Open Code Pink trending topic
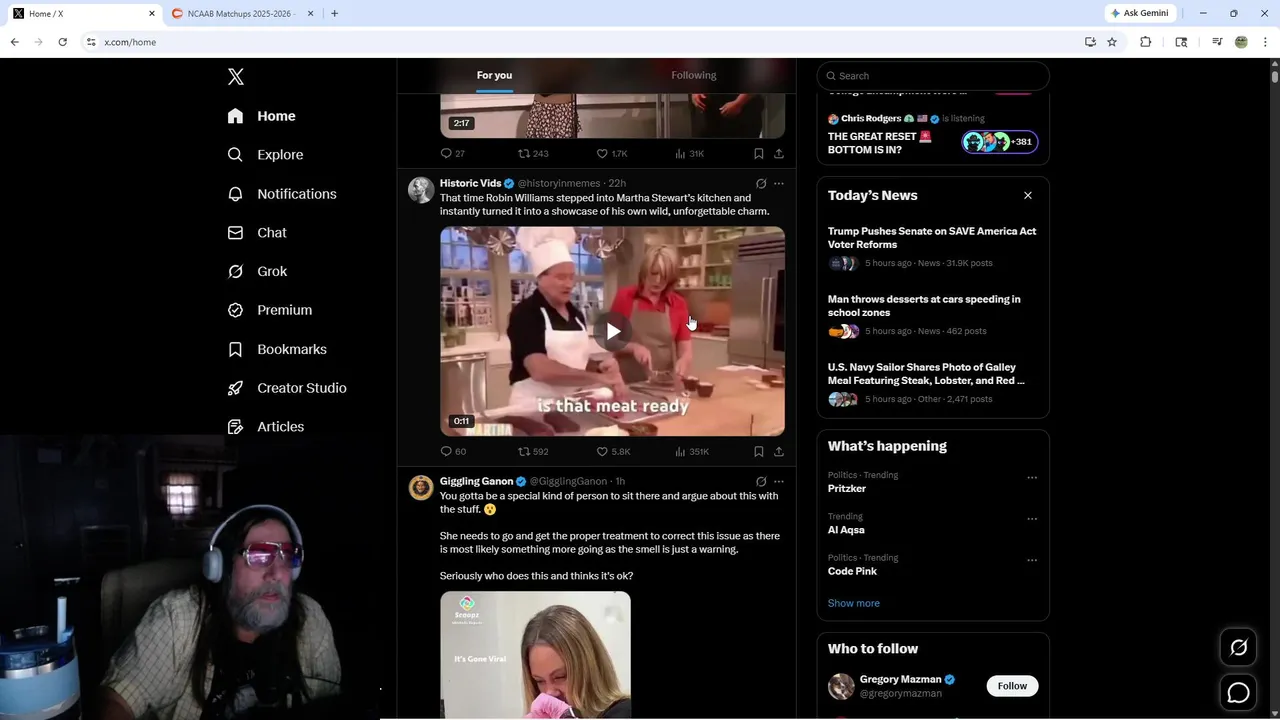This screenshot has width=1280, height=720. (x=852, y=571)
